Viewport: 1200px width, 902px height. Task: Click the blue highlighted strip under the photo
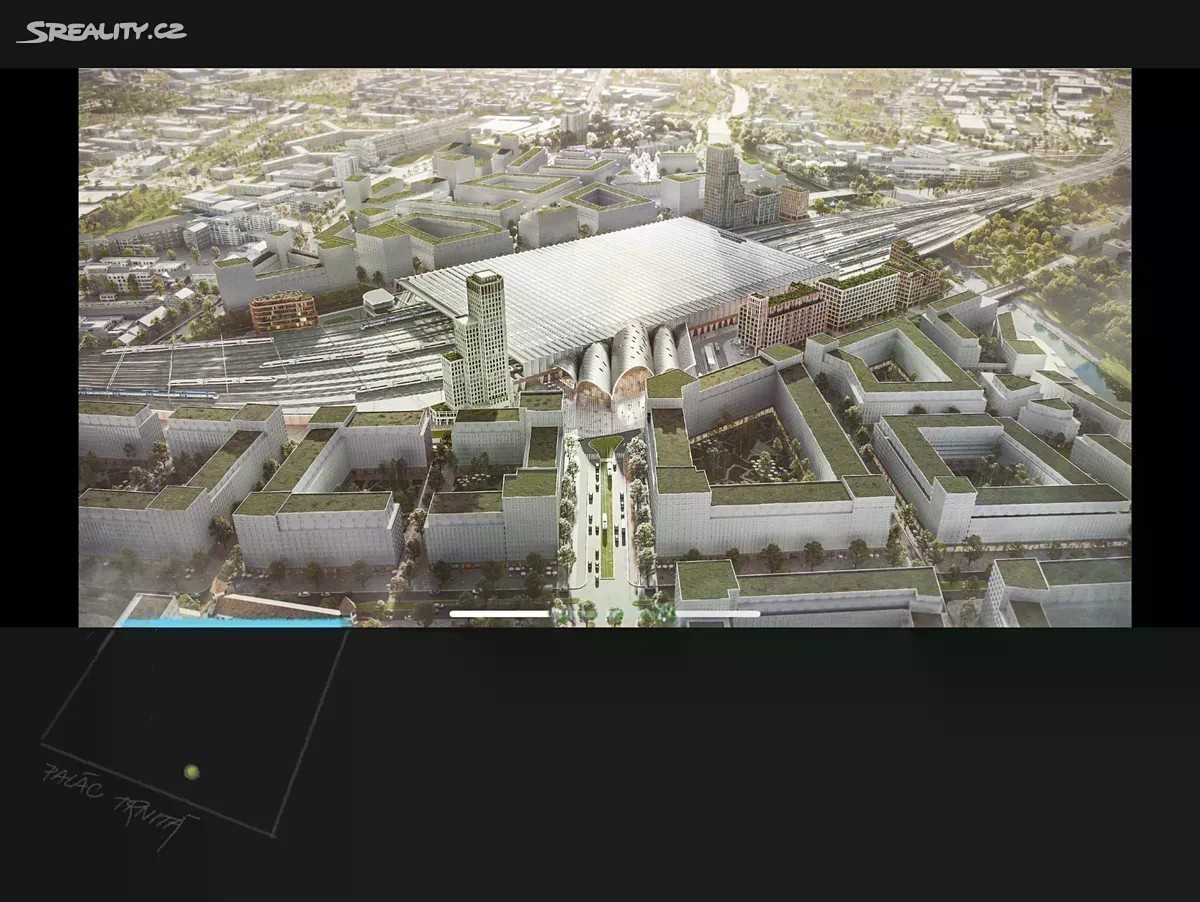pyautogui.click(x=235, y=623)
